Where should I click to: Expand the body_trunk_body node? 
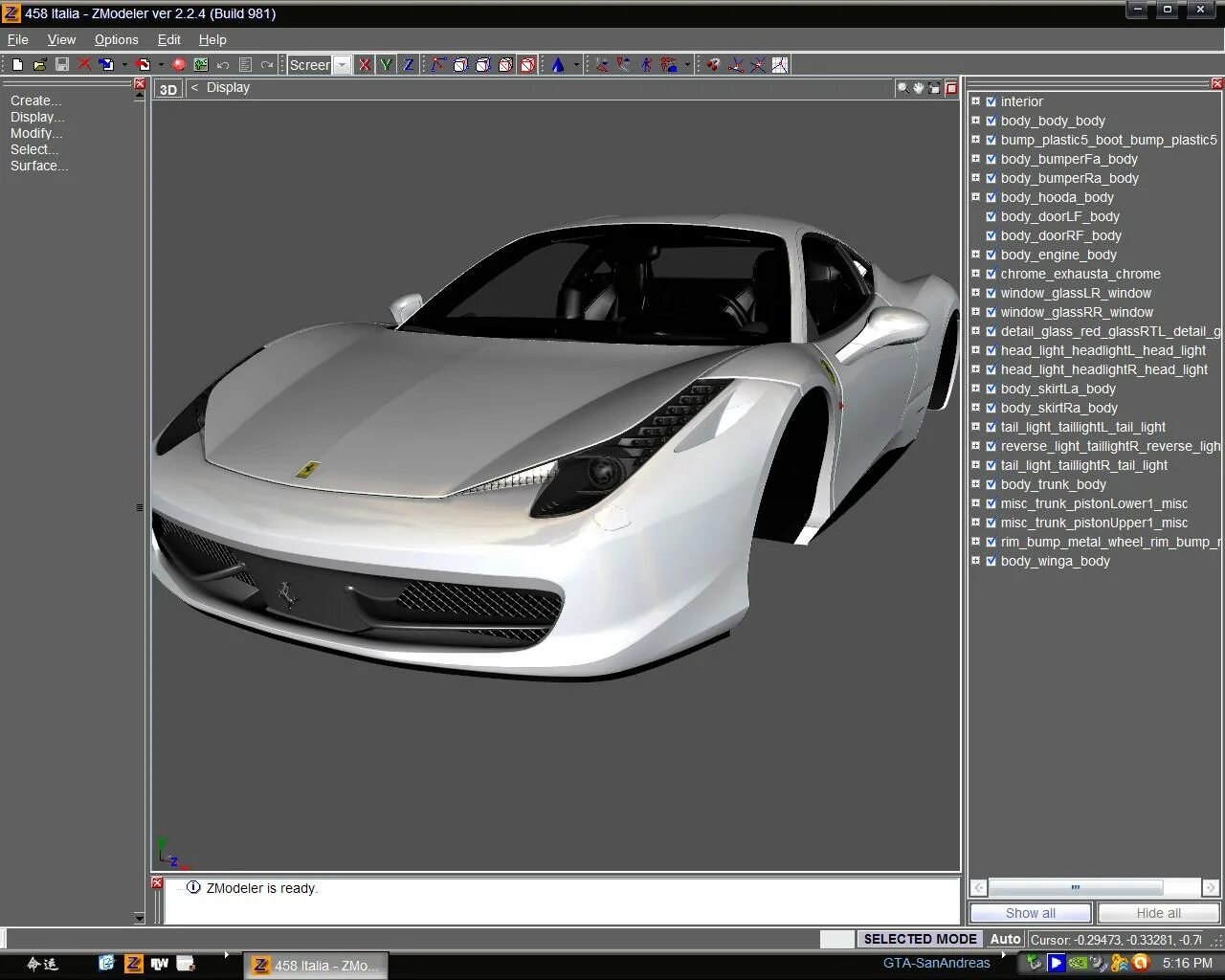975,483
